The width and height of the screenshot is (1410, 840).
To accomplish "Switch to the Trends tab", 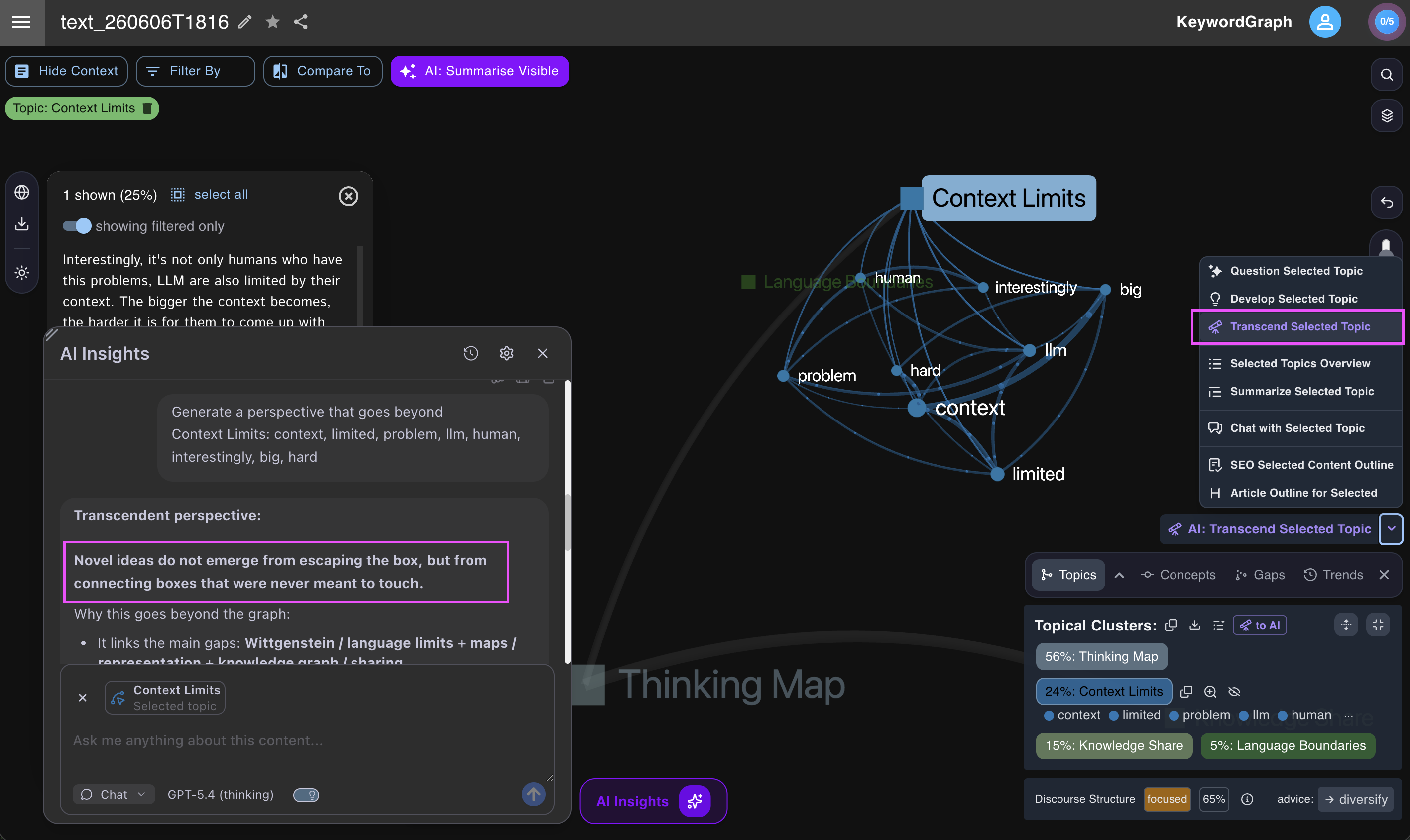I will (1333, 575).
